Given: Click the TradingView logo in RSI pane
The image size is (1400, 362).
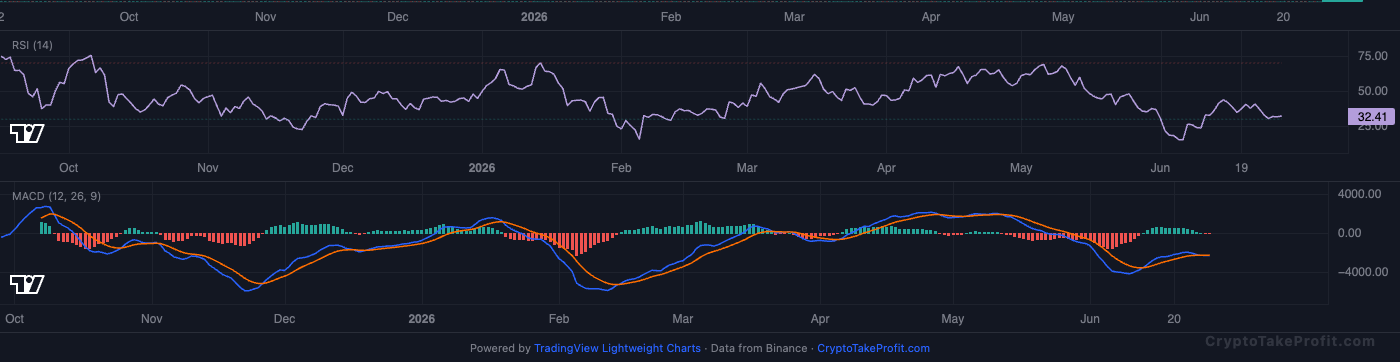Looking at the screenshot, I should 27,133.
